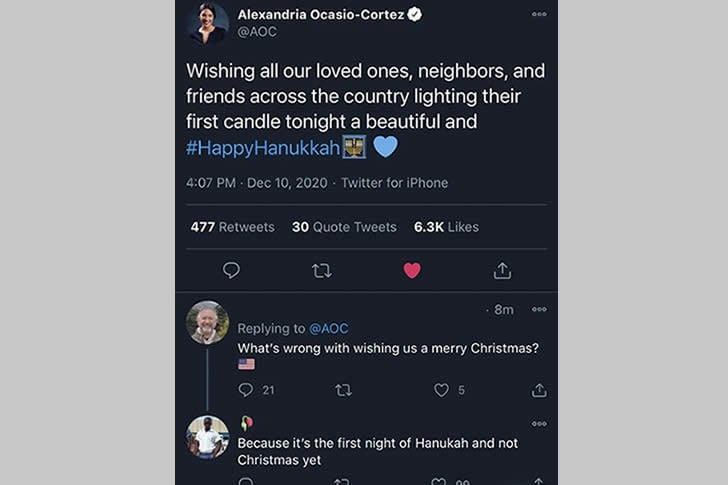This screenshot has height=485, width=728.
Task: Open the second replier's profile photo
Action: 208,437
